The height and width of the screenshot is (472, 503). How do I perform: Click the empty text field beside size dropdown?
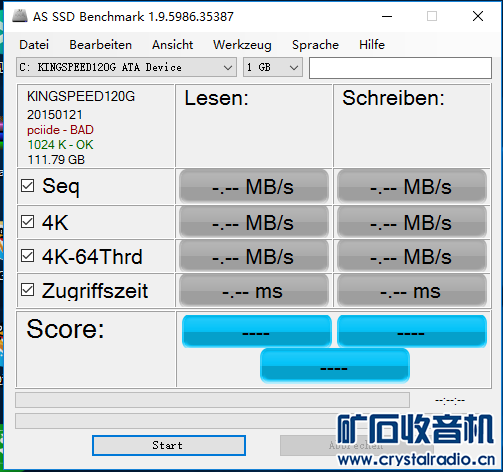pyautogui.click(x=400, y=68)
